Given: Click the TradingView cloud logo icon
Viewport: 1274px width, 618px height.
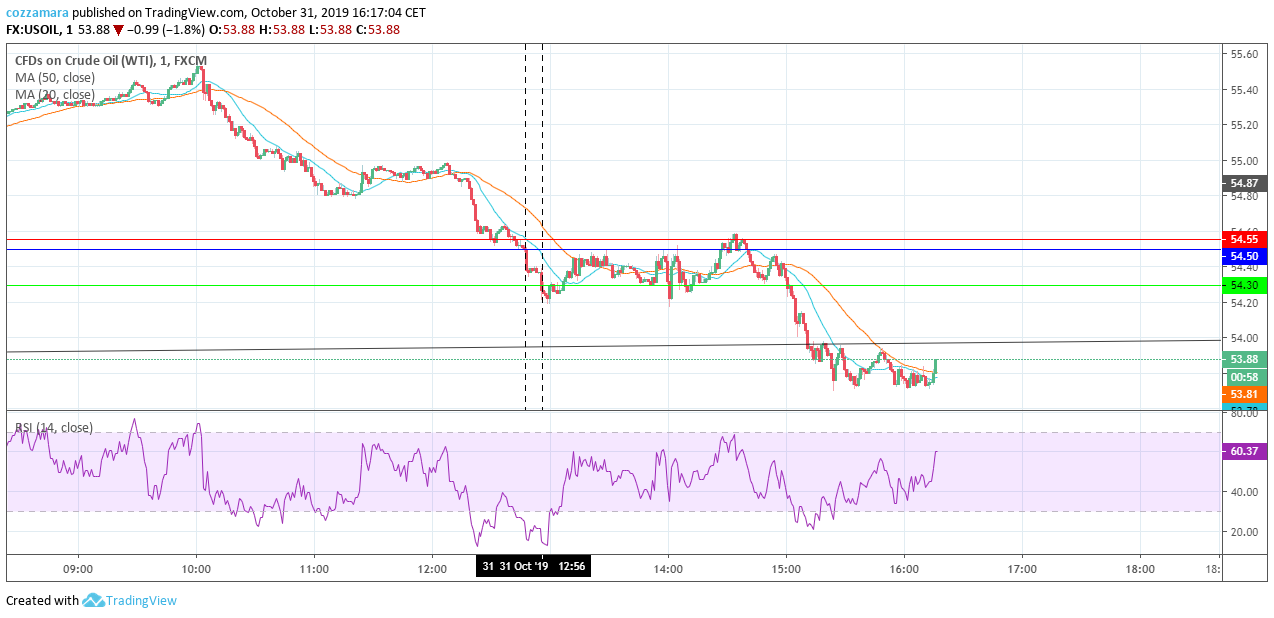Looking at the screenshot, I should click(x=94, y=600).
